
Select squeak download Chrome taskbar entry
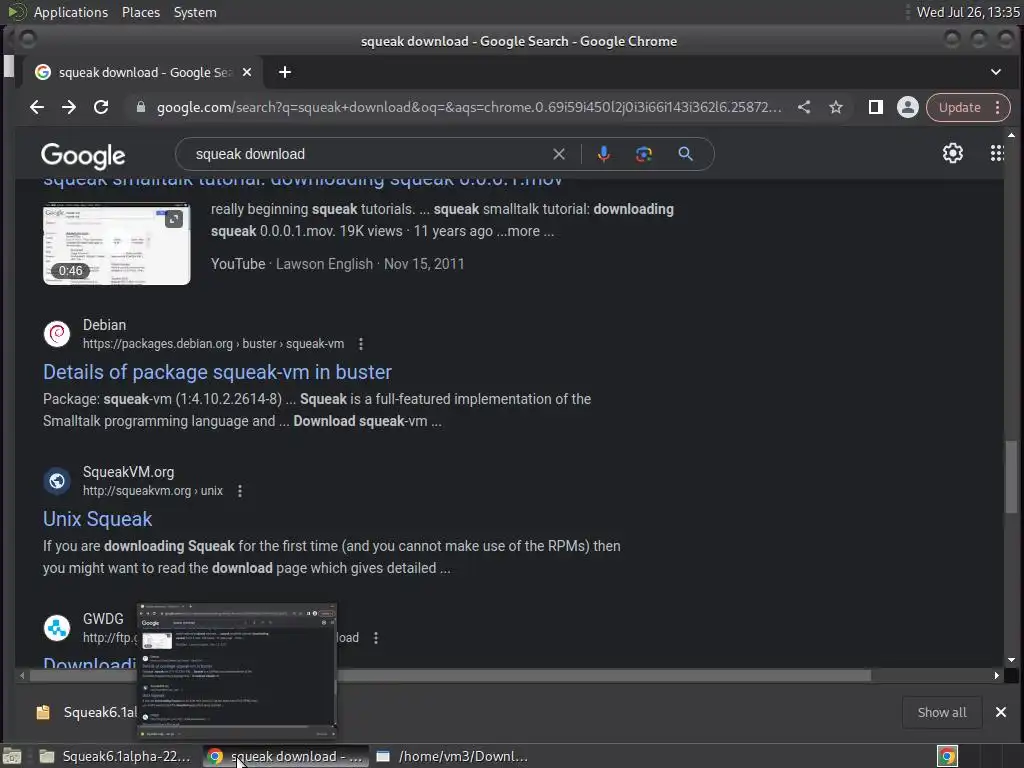coord(285,756)
